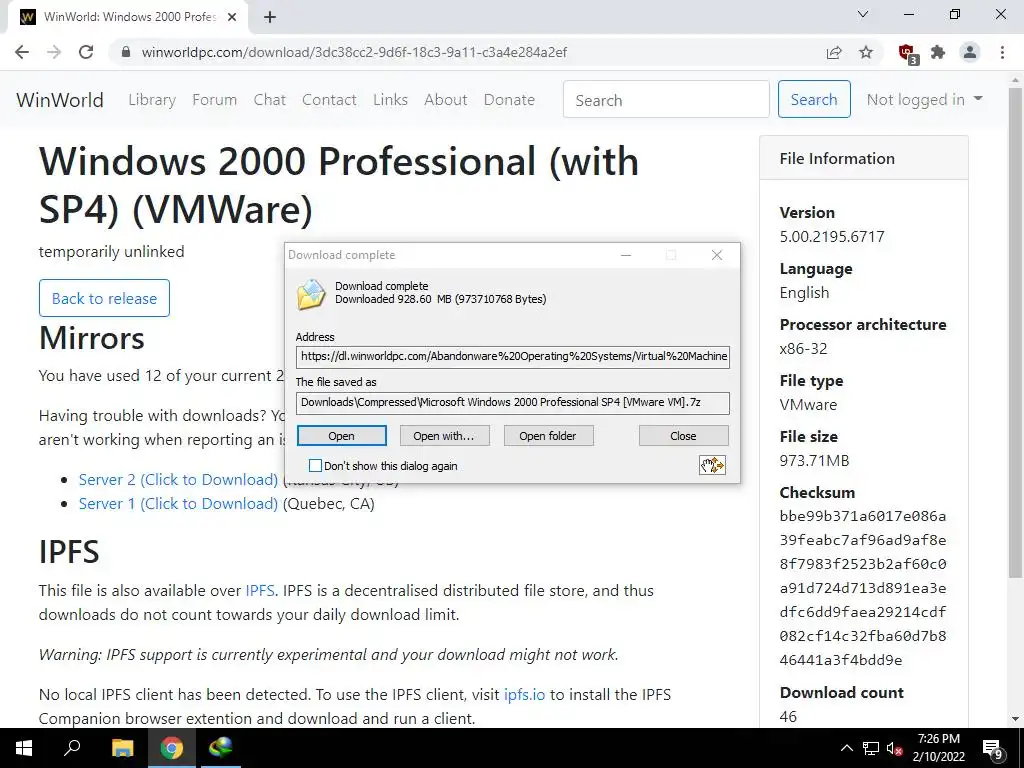This screenshot has width=1024, height=768.
Task: Click the File Information panel header
Action: [863, 158]
